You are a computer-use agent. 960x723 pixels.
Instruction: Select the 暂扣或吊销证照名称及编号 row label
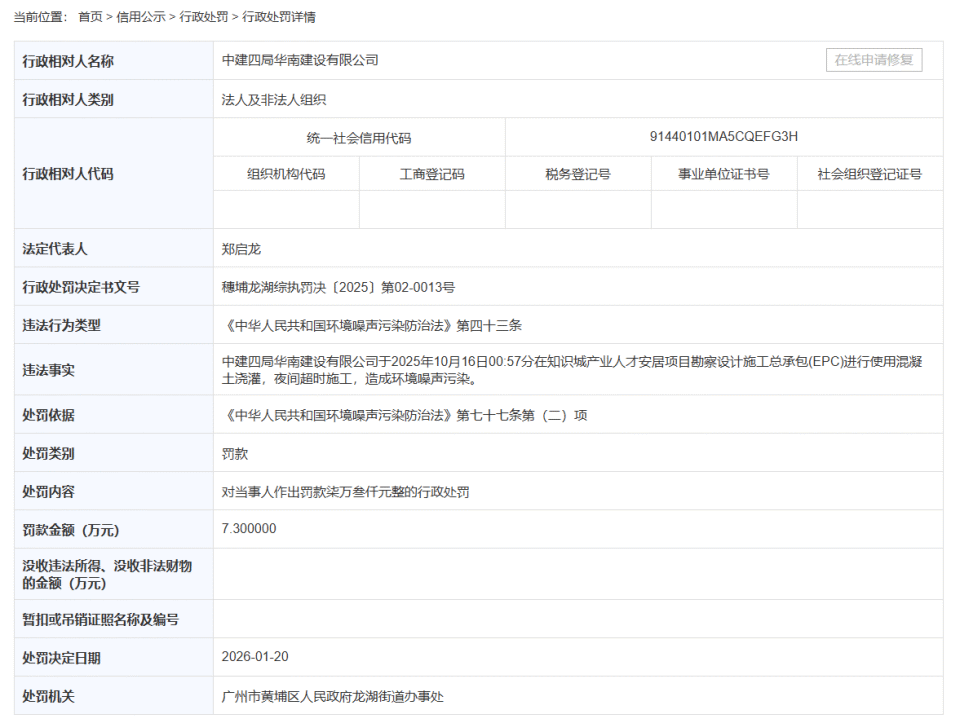100,620
